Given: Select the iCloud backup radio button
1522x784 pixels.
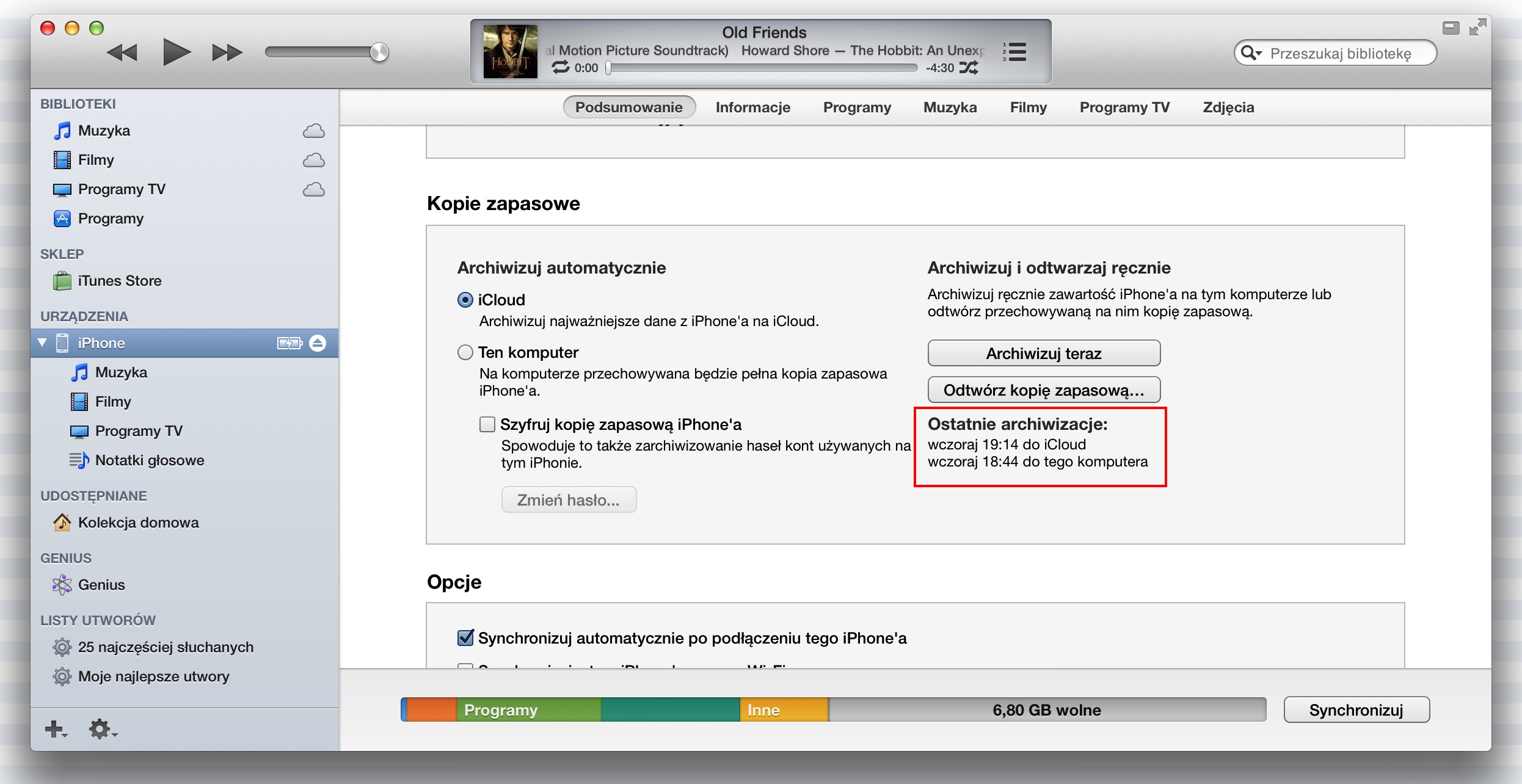Looking at the screenshot, I should pos(465,300).
